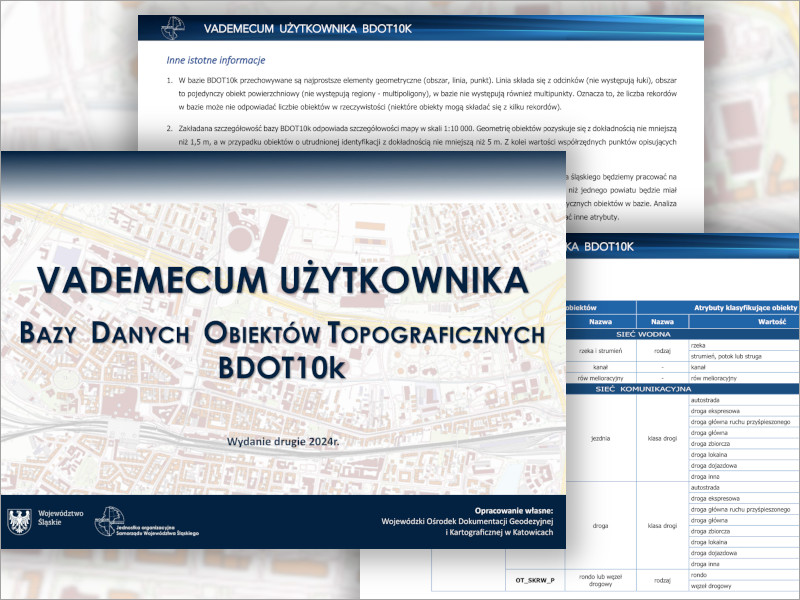Click the 'rondo lub węzeł drogowy' cell
Image resolution: width=800 pixels, height=600 pixels.
601,580
